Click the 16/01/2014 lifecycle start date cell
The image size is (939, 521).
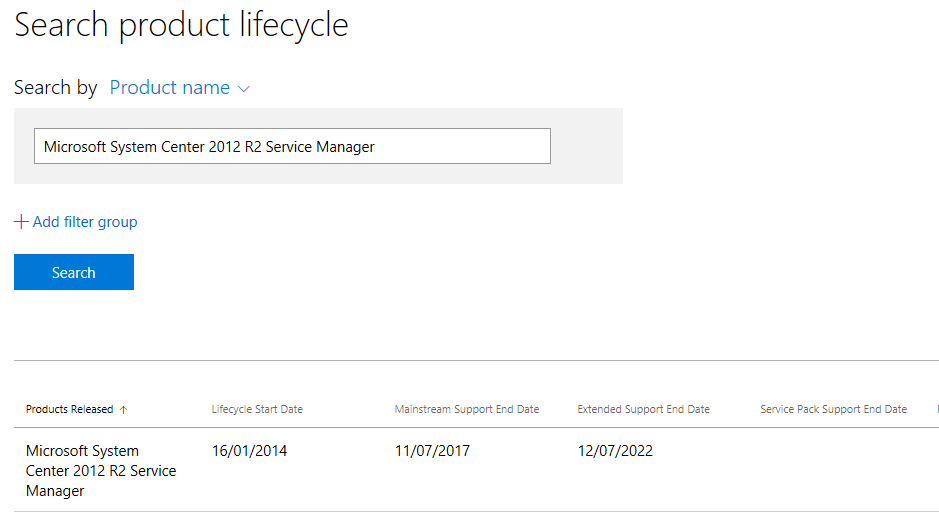point(249,451)
